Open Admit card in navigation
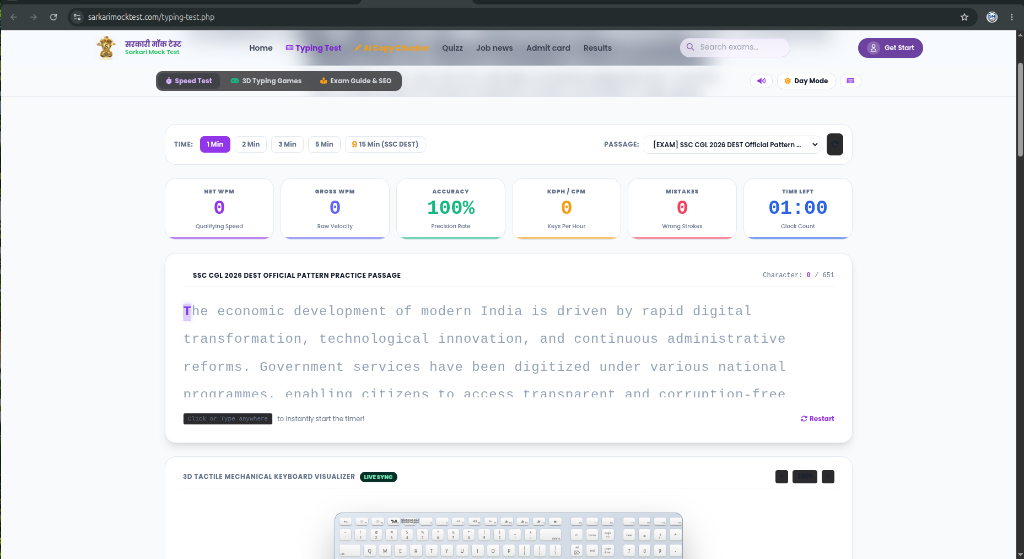The height and width of the screenshot is (559, 1024). (x=548, y=48)
